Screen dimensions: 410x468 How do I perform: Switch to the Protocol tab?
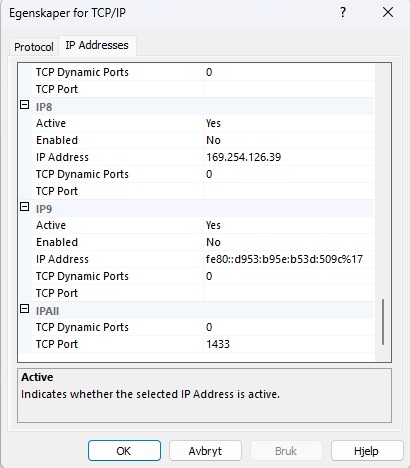click(x=34, y=47)
